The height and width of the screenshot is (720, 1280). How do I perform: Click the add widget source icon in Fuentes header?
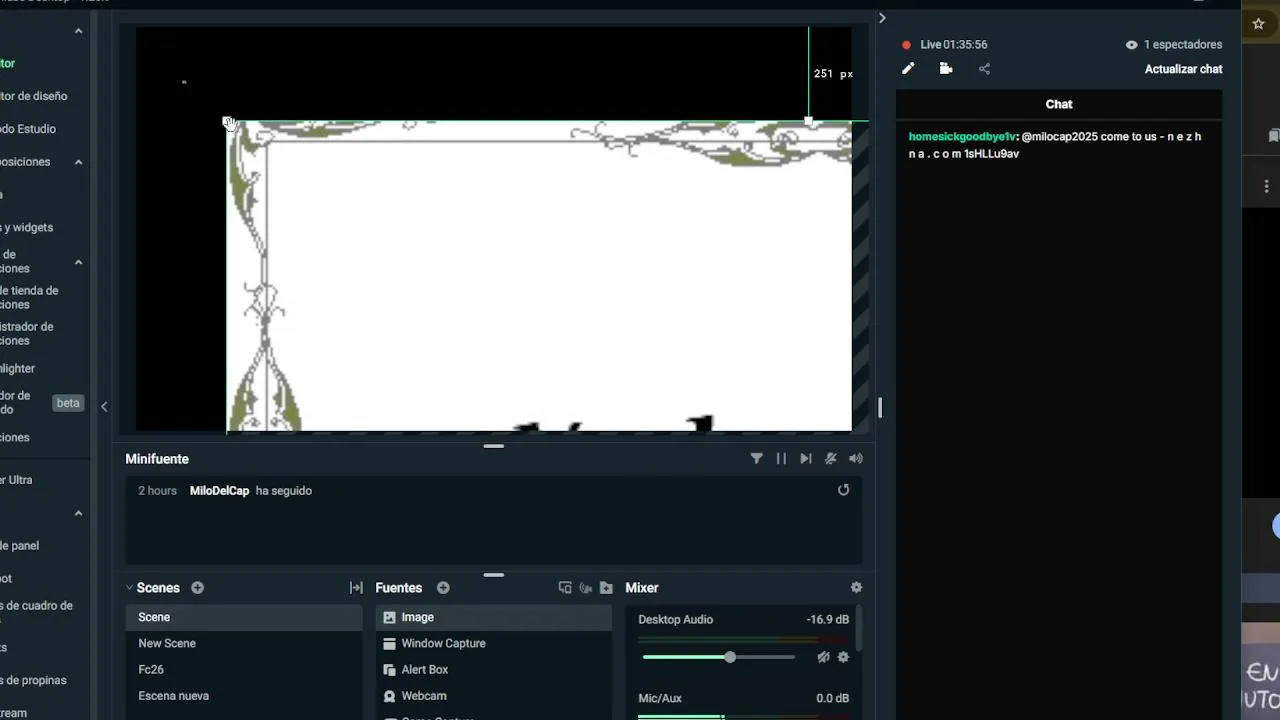point(565,588)
